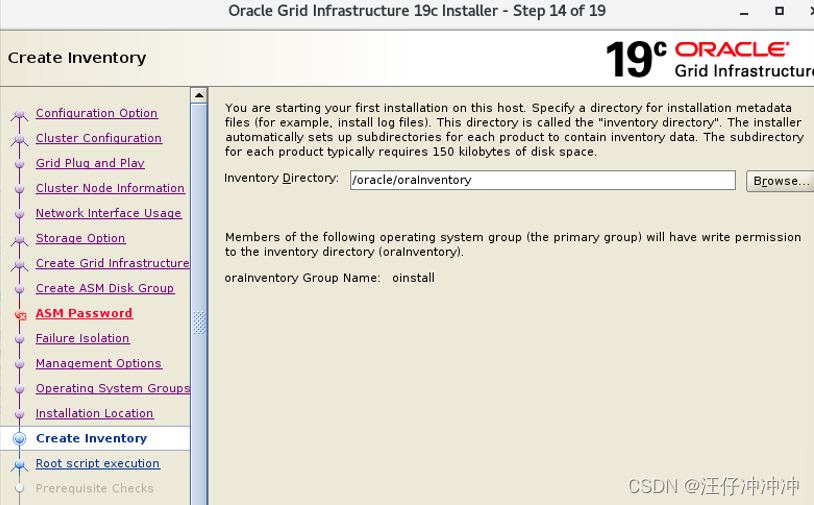Click the Cluster Configuration step node icon
Screen dimensions: 814x505
point(19,139)
